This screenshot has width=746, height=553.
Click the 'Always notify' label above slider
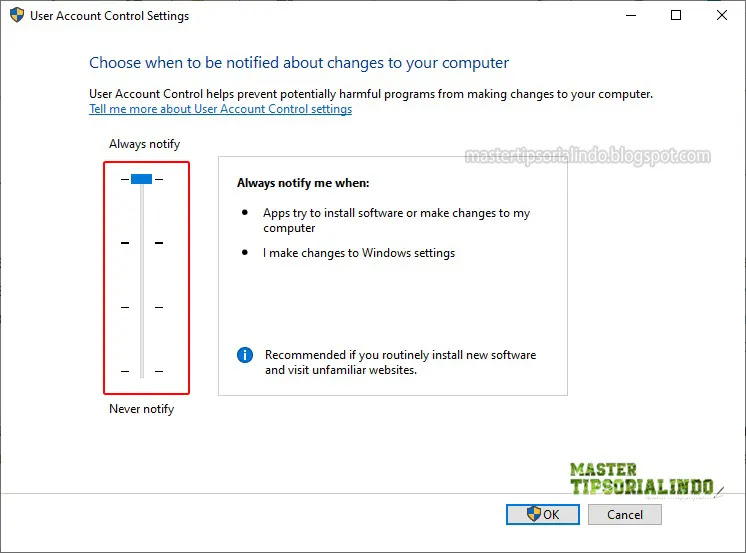[144, 144]
